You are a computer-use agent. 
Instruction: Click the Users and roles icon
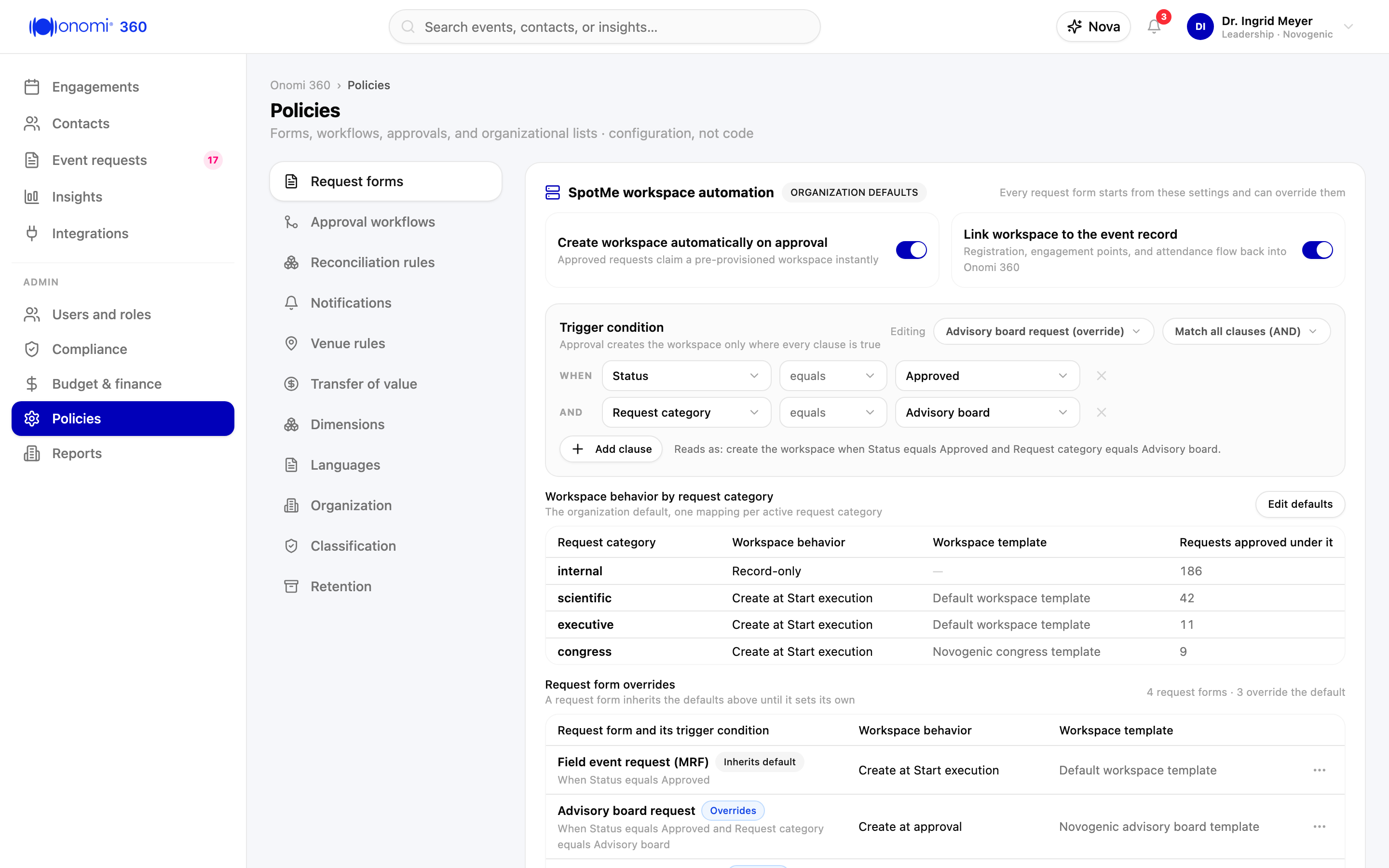pos(31,314)
